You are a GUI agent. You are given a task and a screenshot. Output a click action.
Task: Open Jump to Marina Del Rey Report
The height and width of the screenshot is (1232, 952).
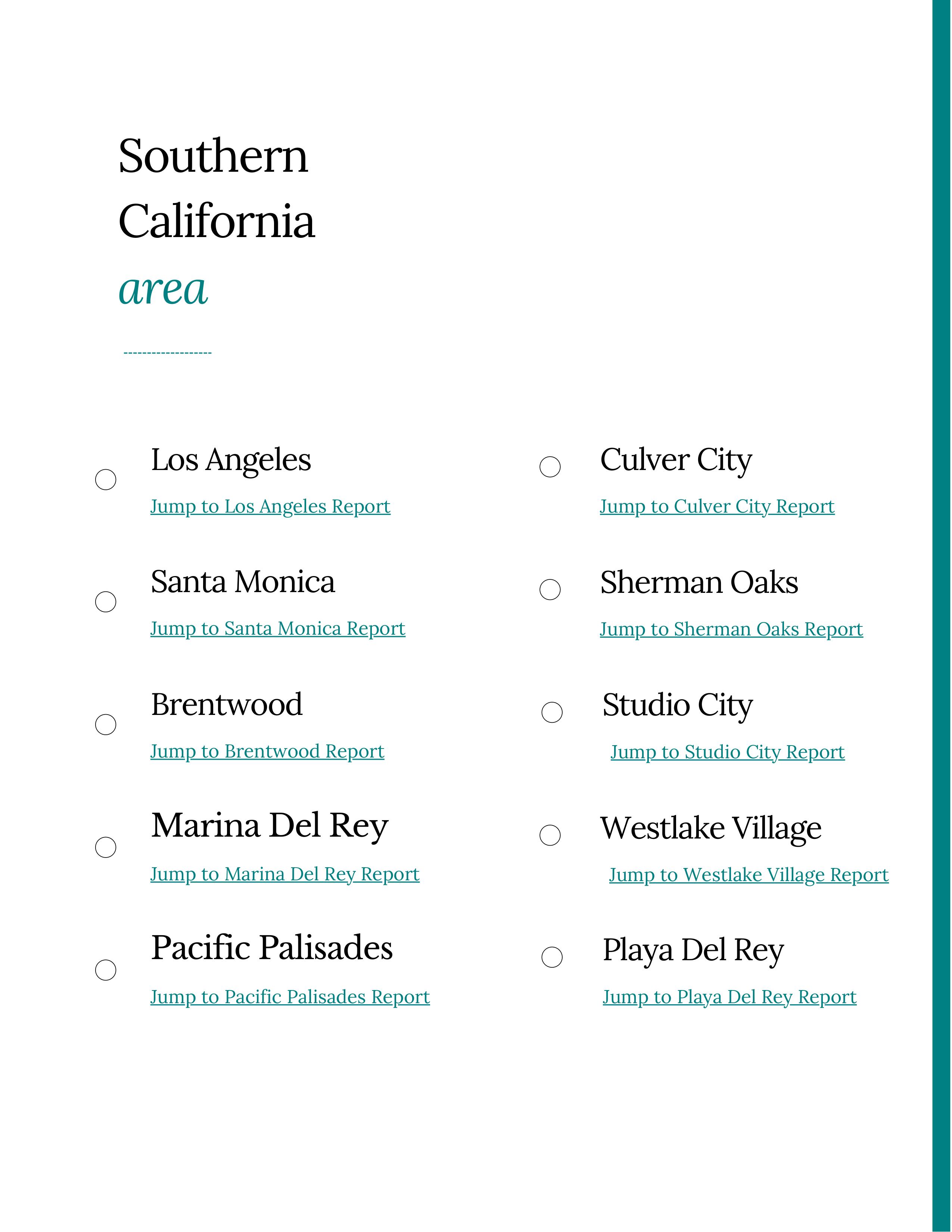click(x=285, y=874)
